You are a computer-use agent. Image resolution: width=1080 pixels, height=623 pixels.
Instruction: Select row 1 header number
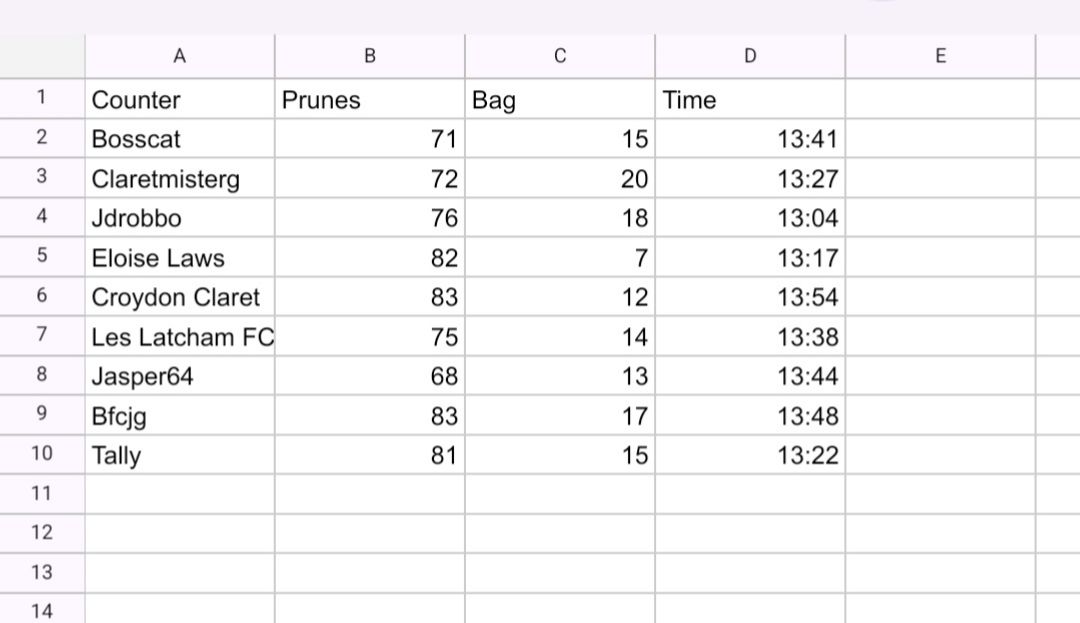point(42,99)
